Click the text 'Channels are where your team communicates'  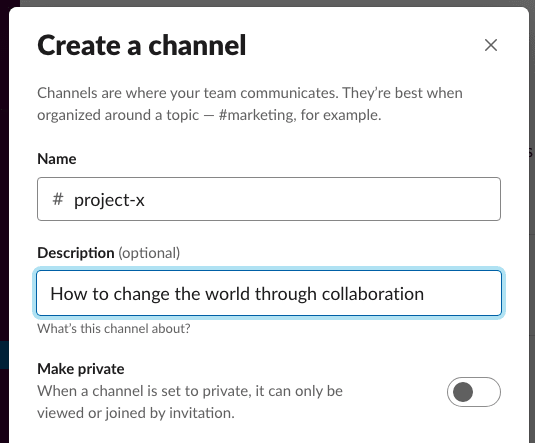187,93
